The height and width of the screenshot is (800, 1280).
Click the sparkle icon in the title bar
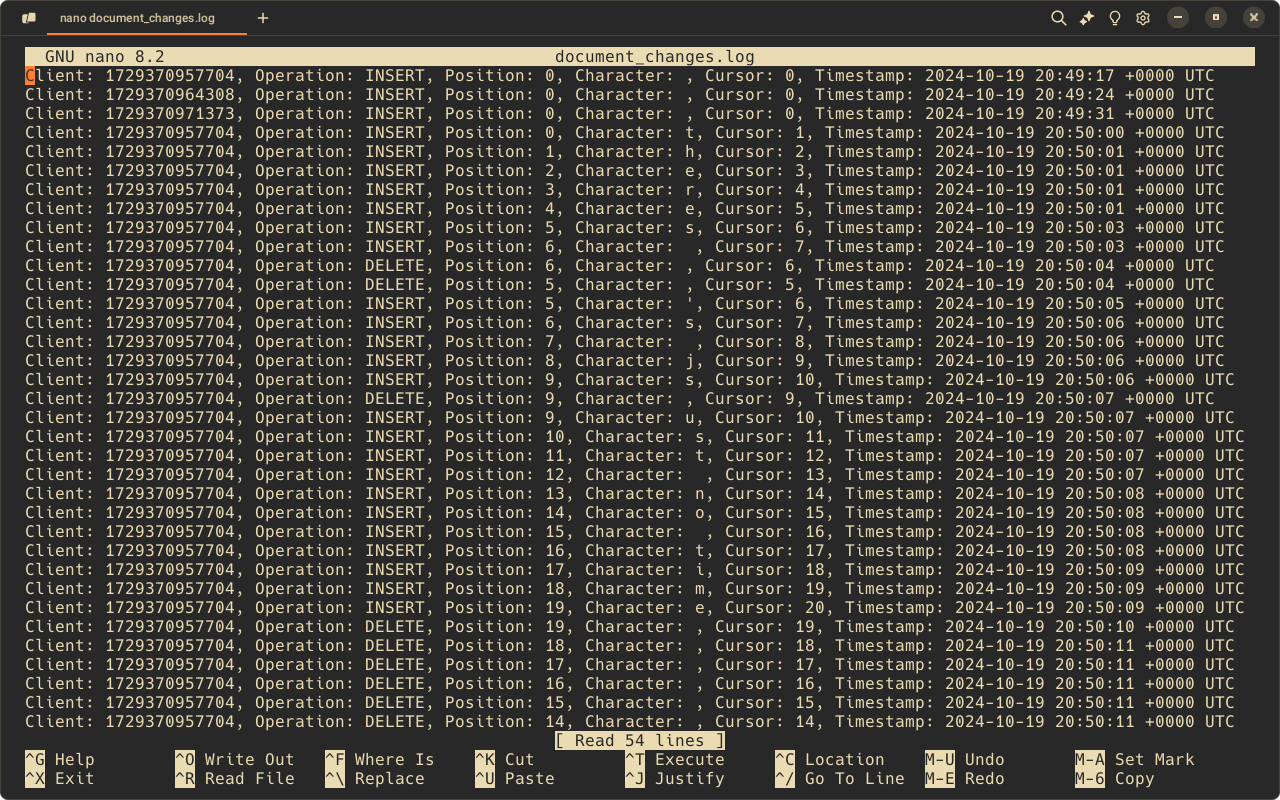click(x=1087, y=18)
